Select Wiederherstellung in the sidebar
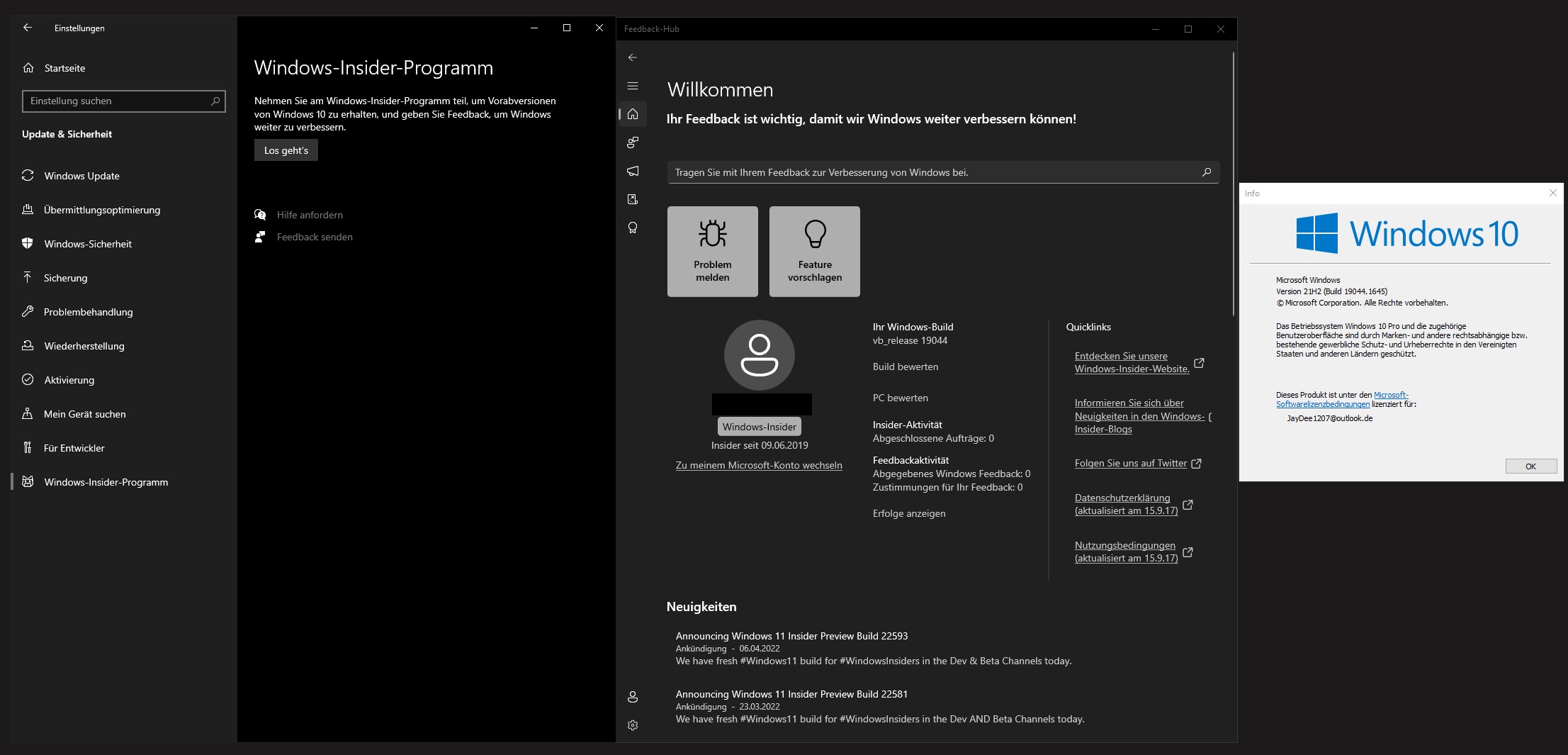The image size is (1568, 755). point(84,346)
